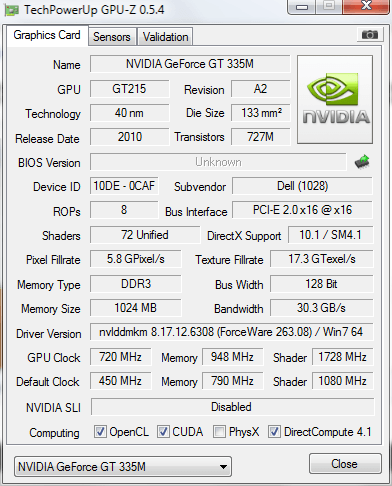Click the Bus Interface PCI-E field
Image resolution: width=392 pixels, height=486 pixels.
pos(302,210)
